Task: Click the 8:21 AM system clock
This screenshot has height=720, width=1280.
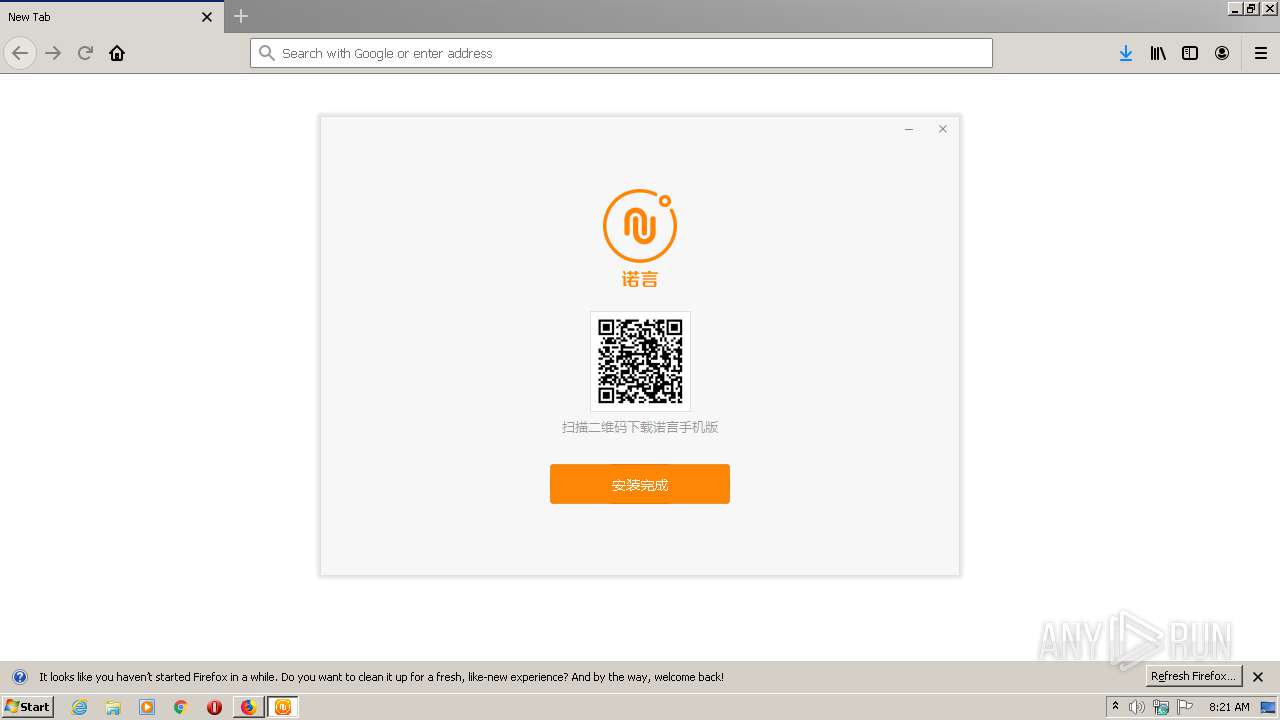Action: point(1229,707)
